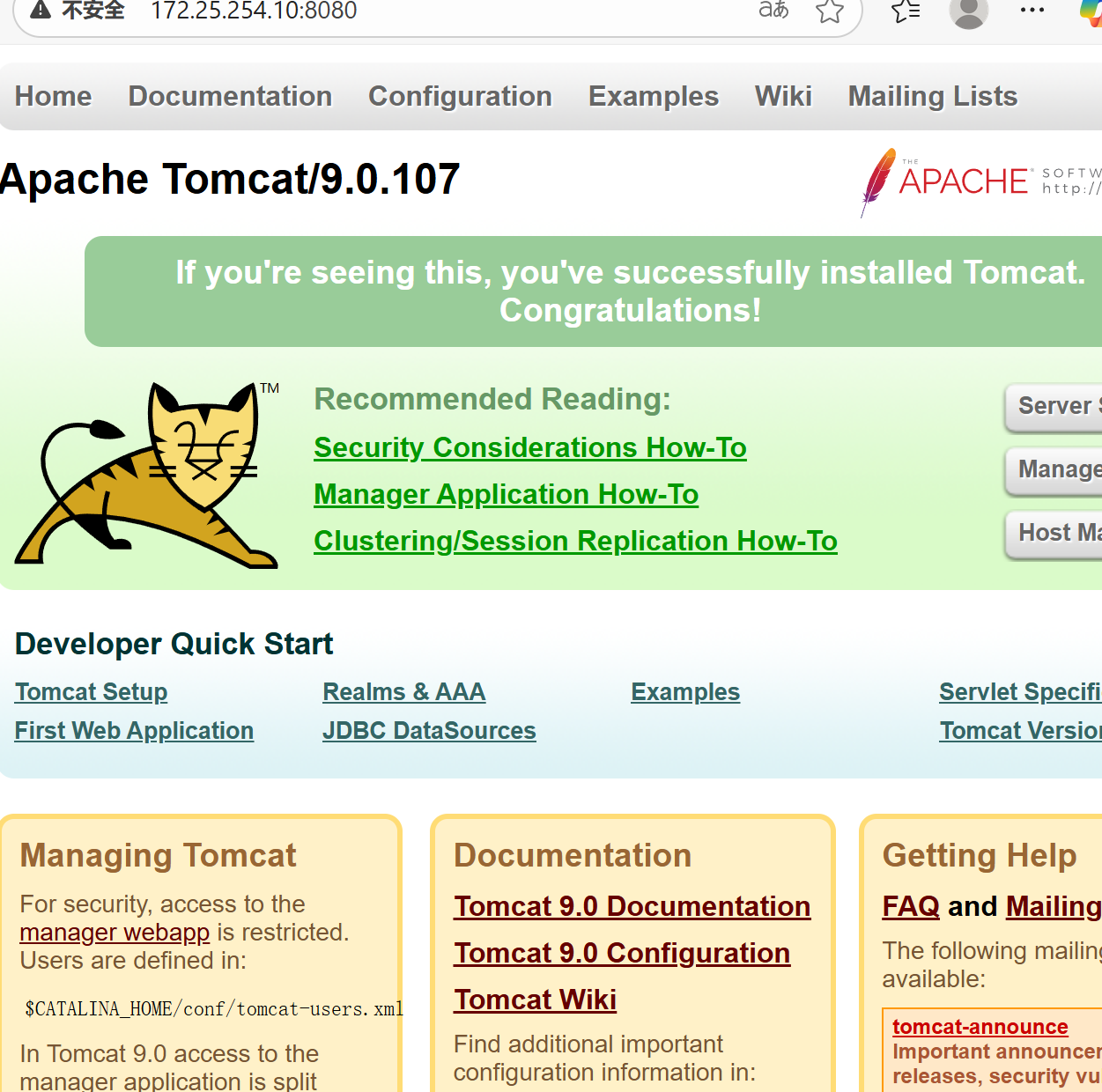This screenshot has width=1102, height=1092.
Task: Click the Host Manager button
Action: click(1054, 533)
